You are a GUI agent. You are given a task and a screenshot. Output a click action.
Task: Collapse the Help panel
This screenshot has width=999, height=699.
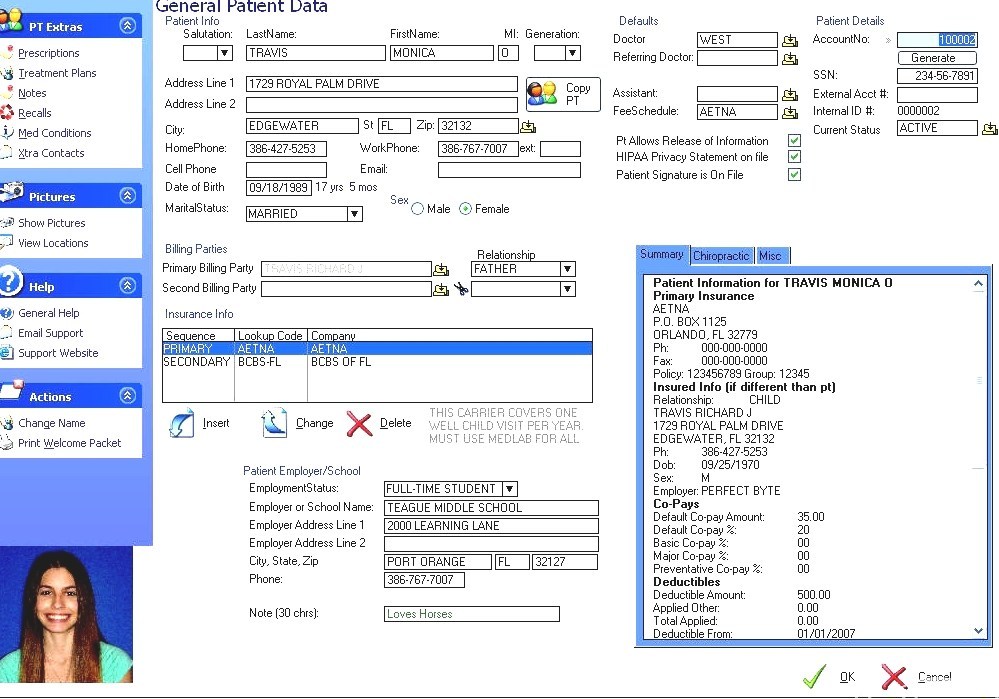(x=128, y=286)
